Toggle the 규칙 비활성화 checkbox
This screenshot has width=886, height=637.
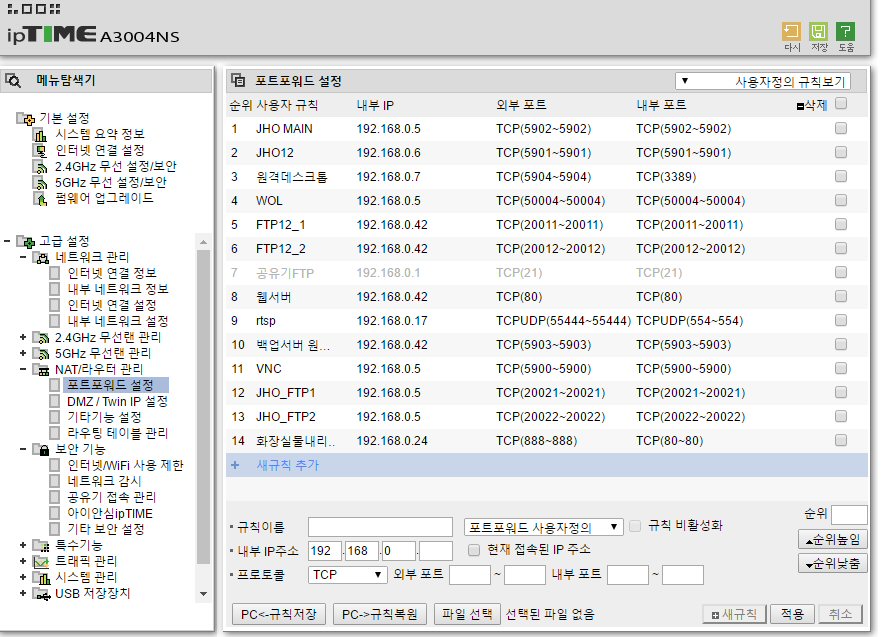(x=635, y=526)
